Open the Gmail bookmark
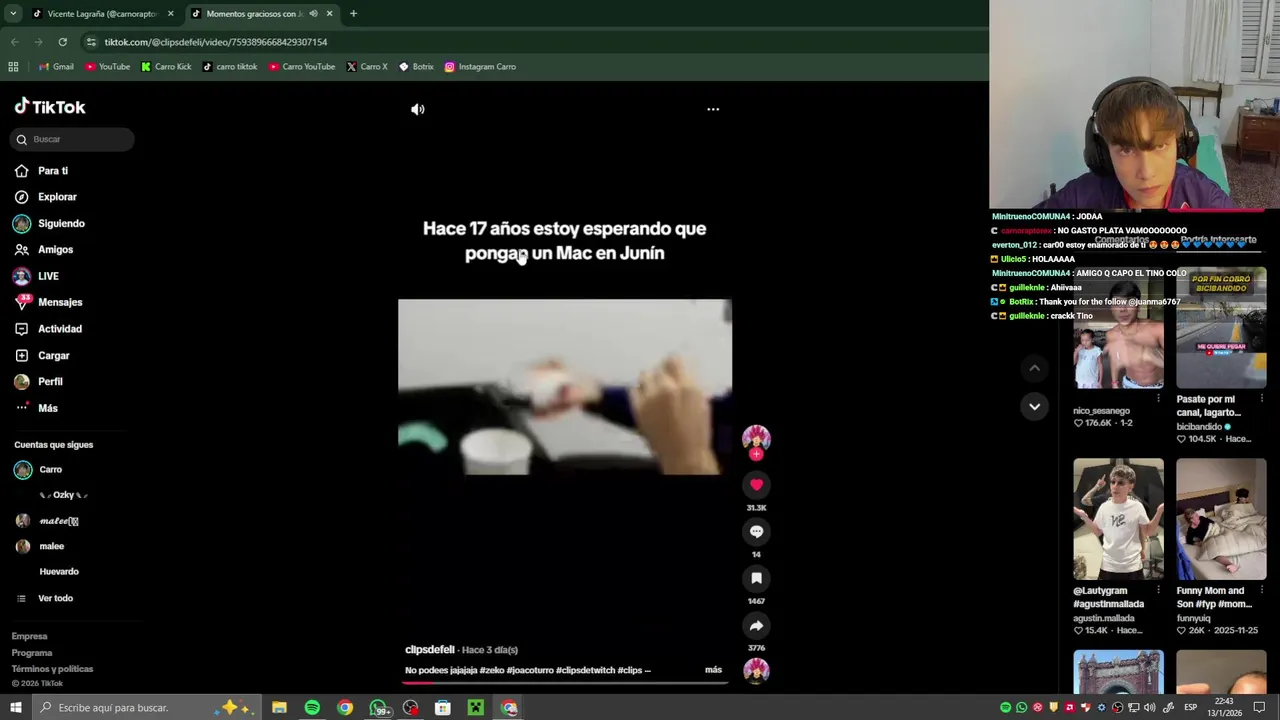The height and width of the screenshot is (720, 1280). click(x=56, y=67)
